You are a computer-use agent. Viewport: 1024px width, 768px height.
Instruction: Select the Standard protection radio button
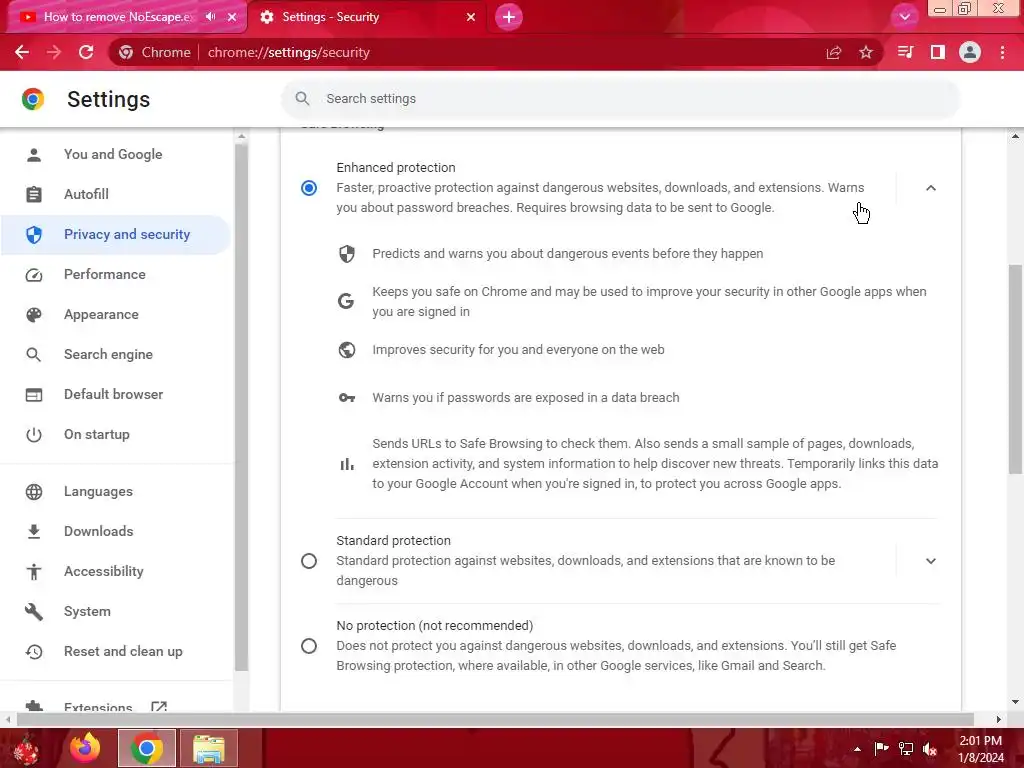point(309,561)
